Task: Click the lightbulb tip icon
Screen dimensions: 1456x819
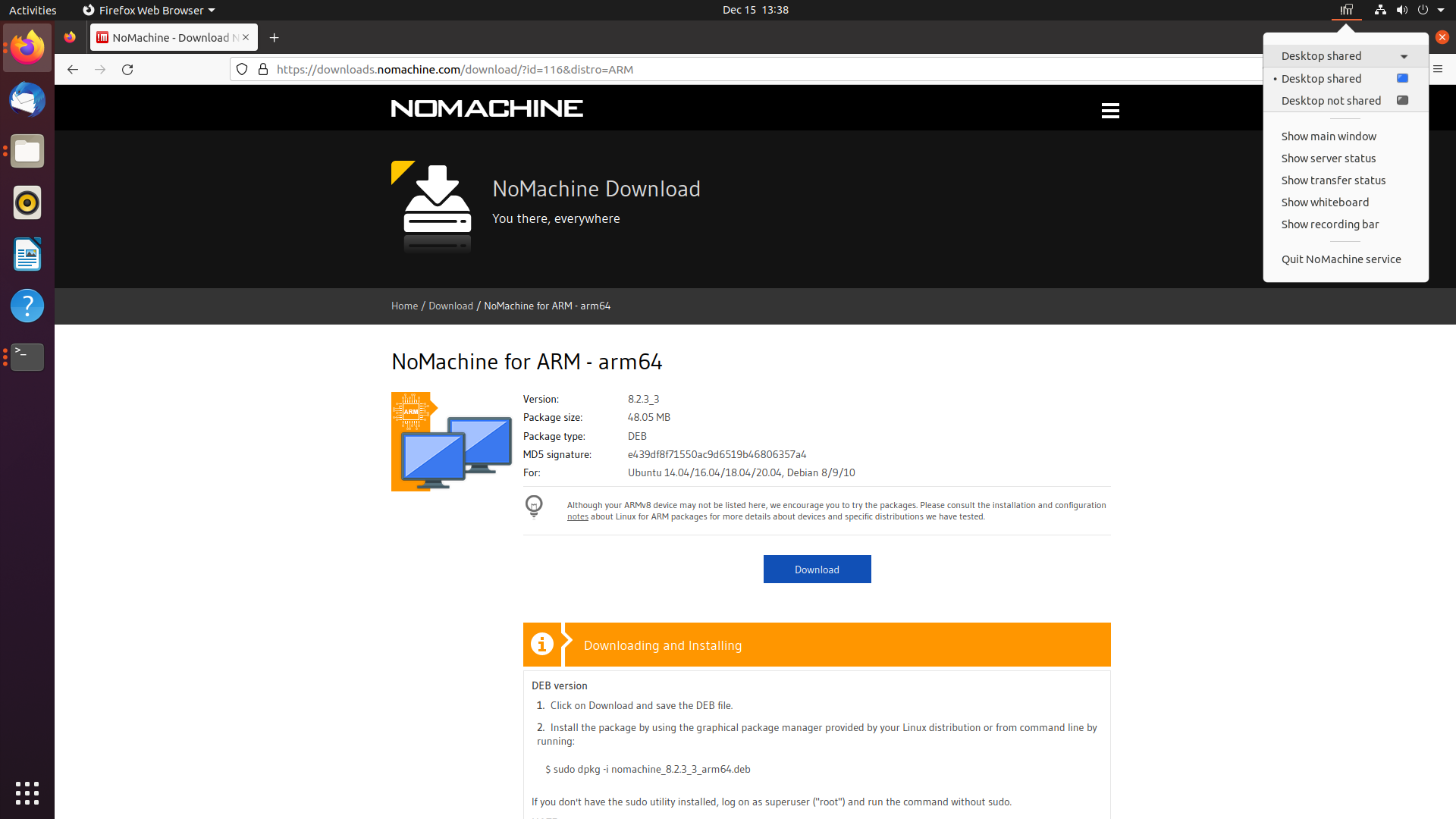Action: point(534,507)
